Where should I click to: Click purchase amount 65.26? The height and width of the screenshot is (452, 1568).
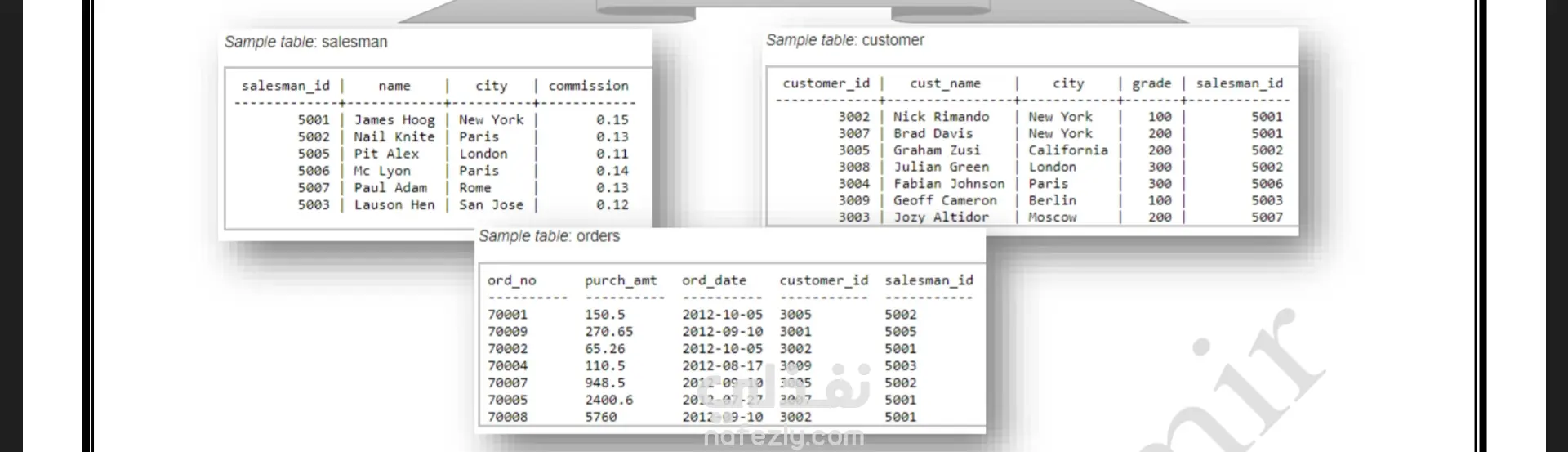(x=604, y=349)
